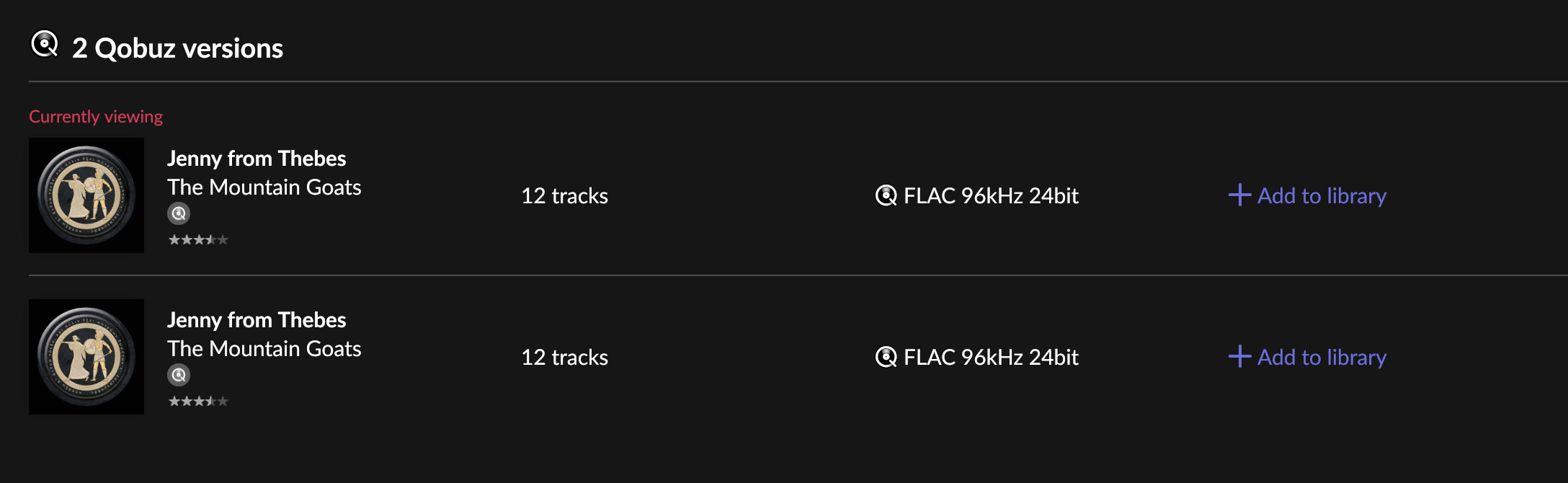
Task: Click the "2 Qobuz versions" heading
Action: click(177, 48)
